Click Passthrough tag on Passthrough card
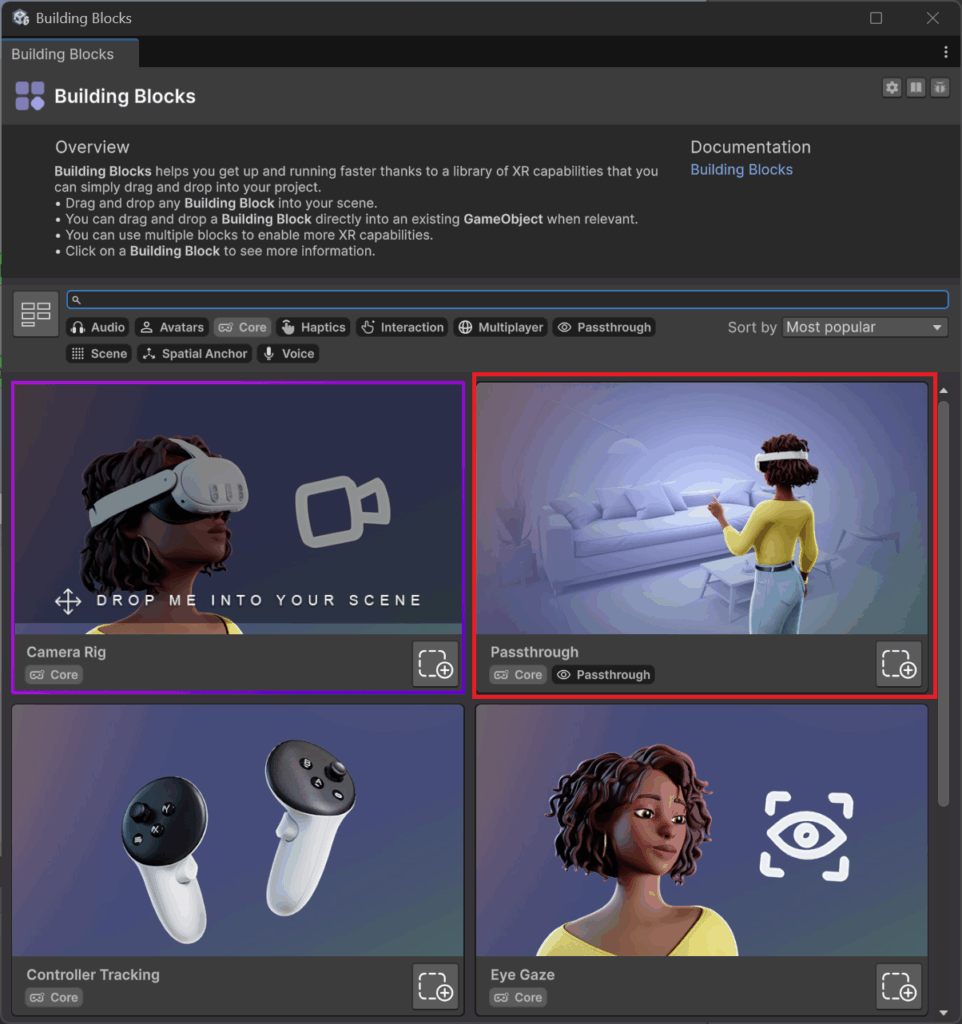This screenshot has height=1024, width=962. 603,675
